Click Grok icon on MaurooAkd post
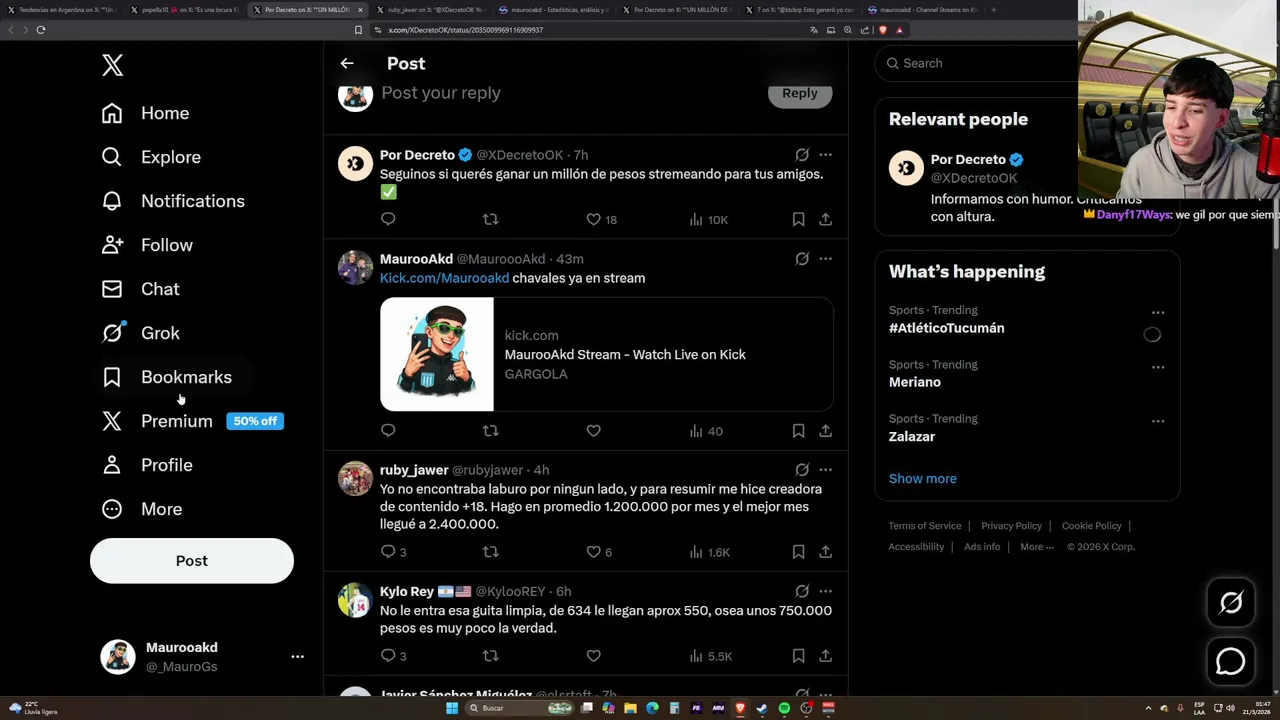 click(802, 259)
